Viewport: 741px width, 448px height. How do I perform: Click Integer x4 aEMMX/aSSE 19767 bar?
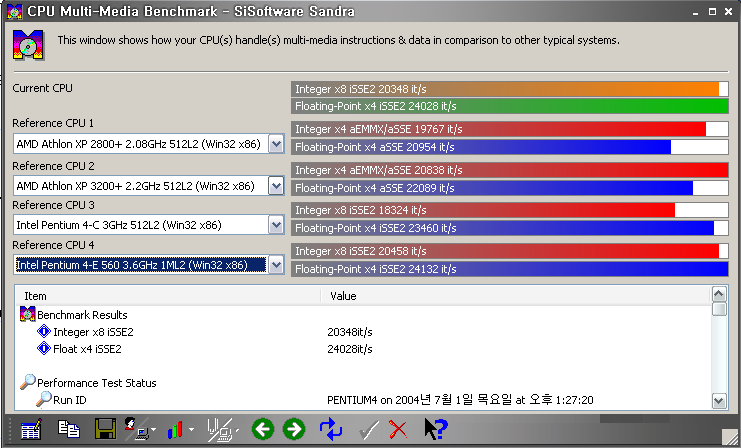(509, 129)
